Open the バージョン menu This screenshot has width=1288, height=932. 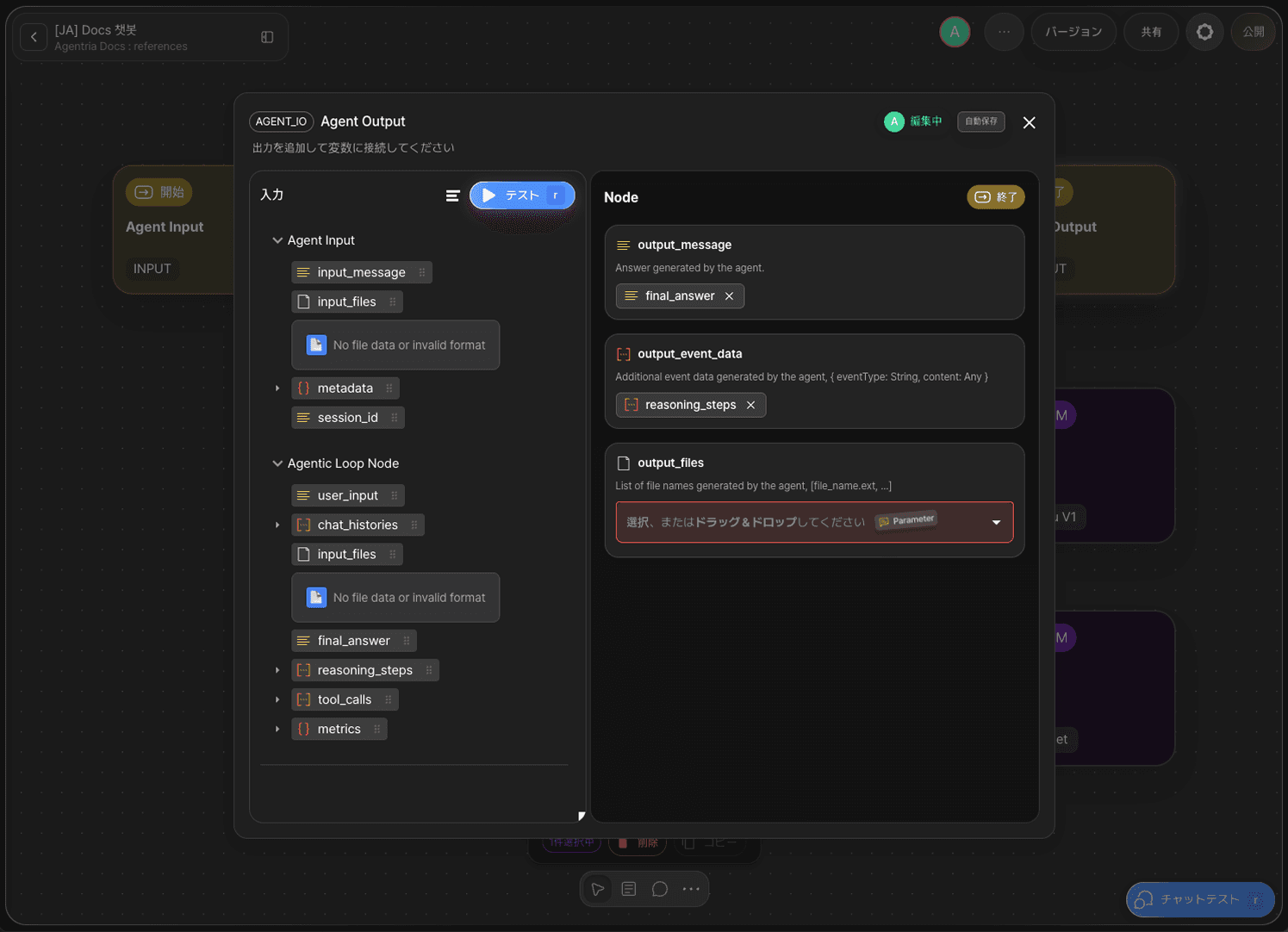point(1073,32)
